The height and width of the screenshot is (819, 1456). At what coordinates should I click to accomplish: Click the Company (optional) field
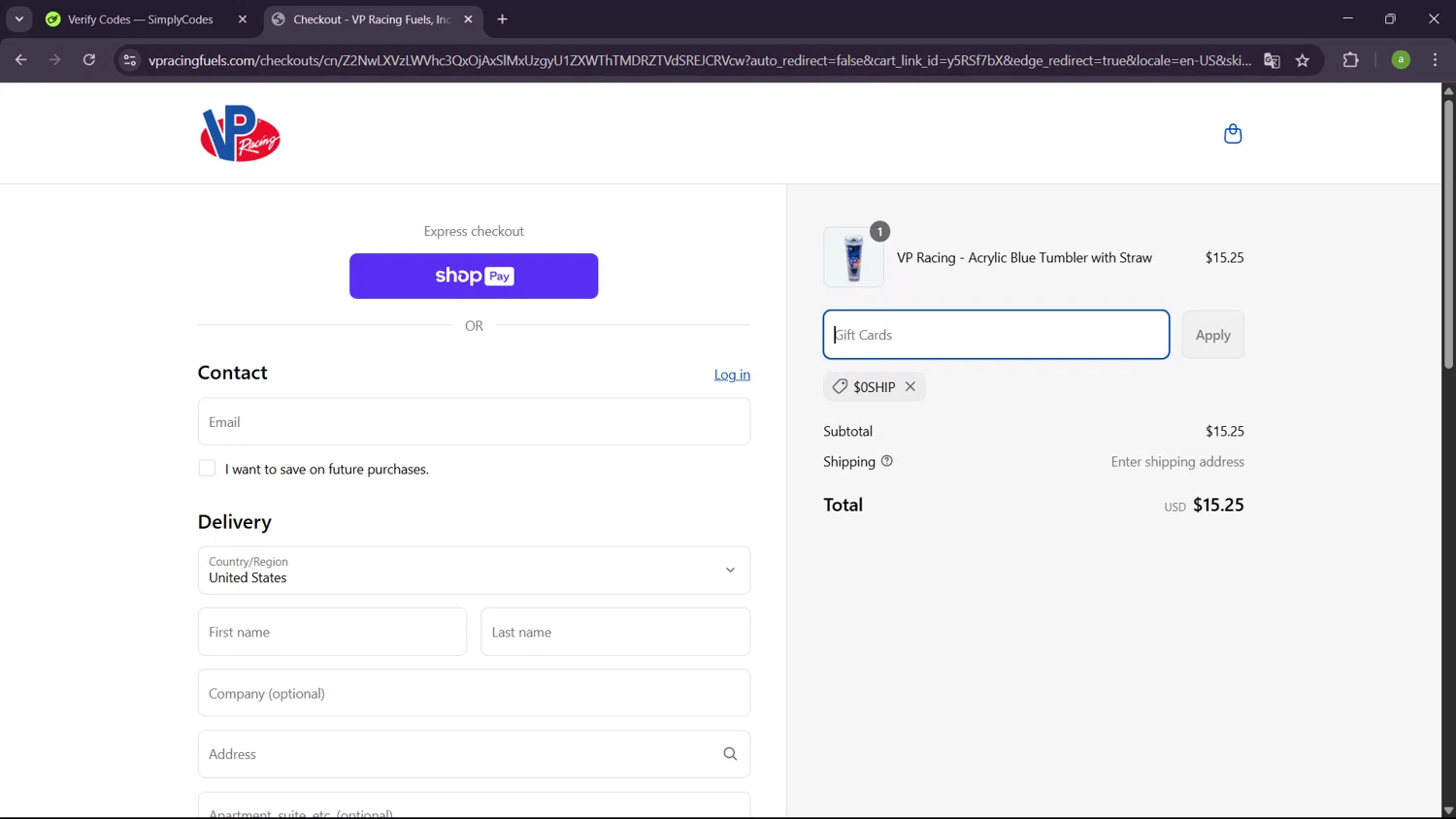[x=474, y=693]
